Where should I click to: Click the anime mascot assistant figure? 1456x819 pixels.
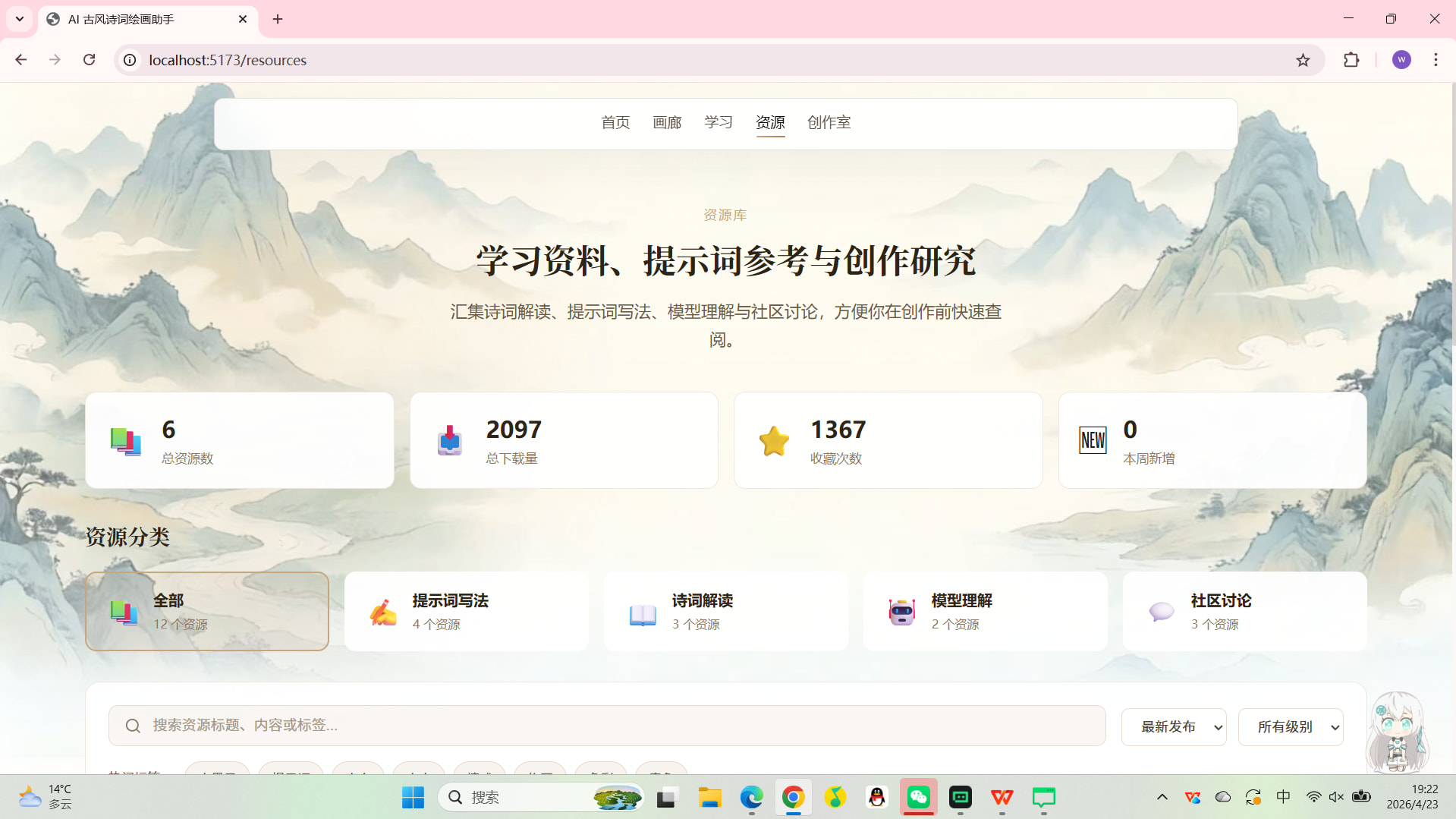(1397, 732)
